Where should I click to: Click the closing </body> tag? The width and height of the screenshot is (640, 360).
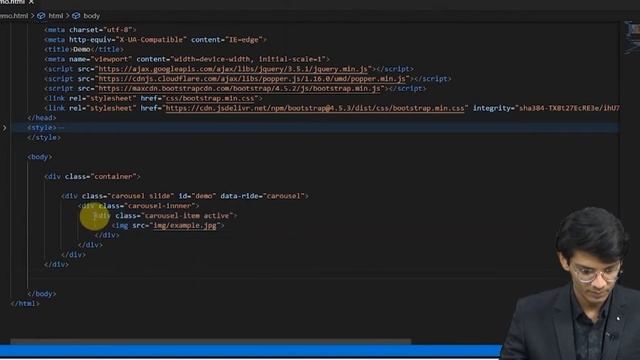(42, 294)
